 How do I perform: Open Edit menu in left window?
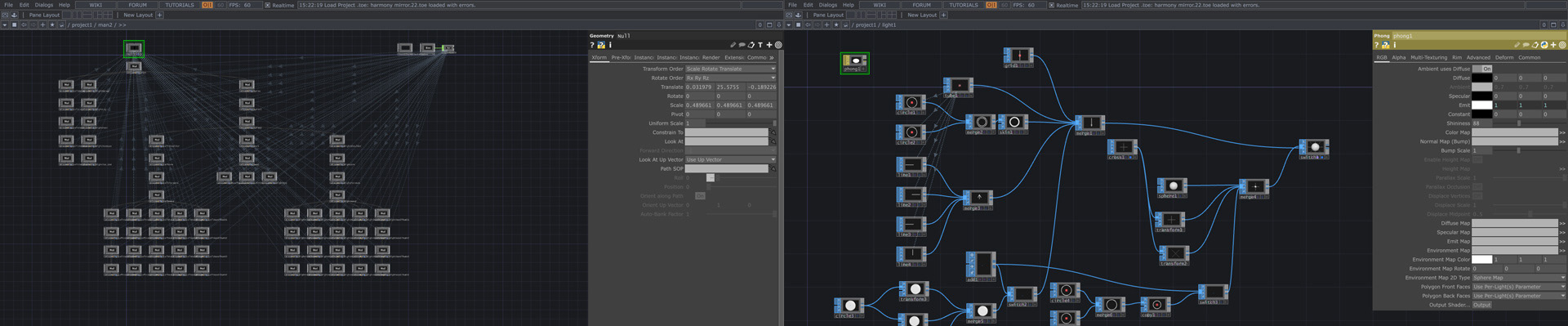(24, 5)
